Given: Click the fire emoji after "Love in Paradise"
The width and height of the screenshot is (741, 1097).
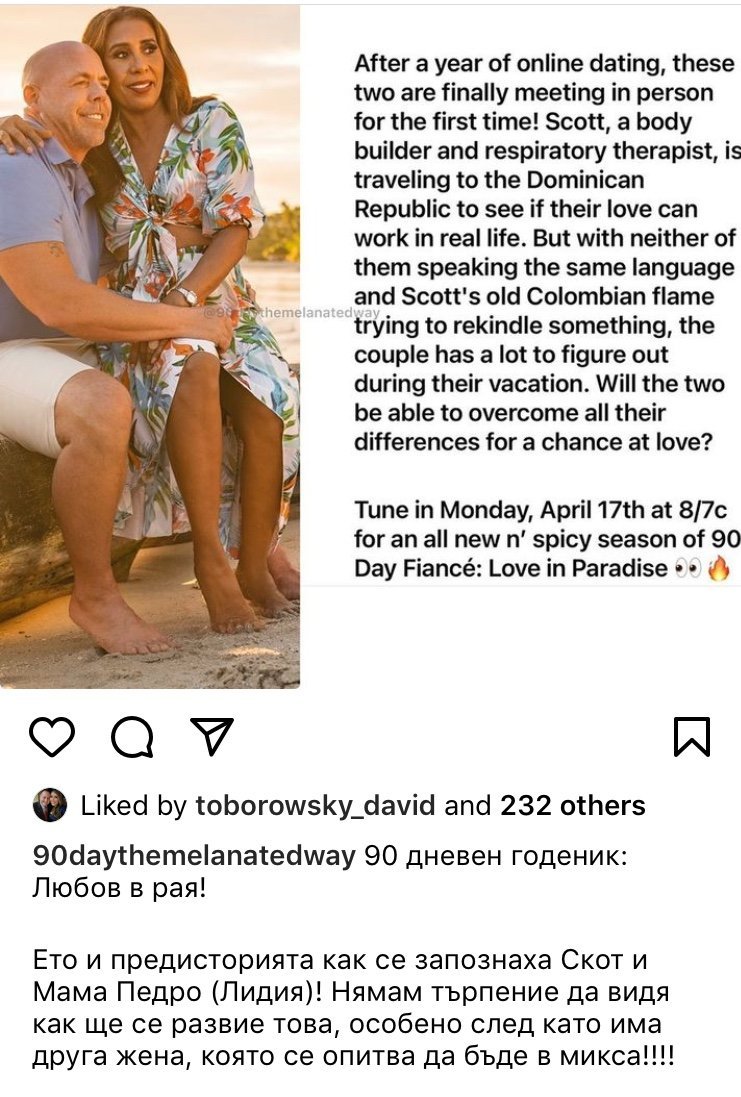Looking at the screenshot, I should [x=719, y=569].
